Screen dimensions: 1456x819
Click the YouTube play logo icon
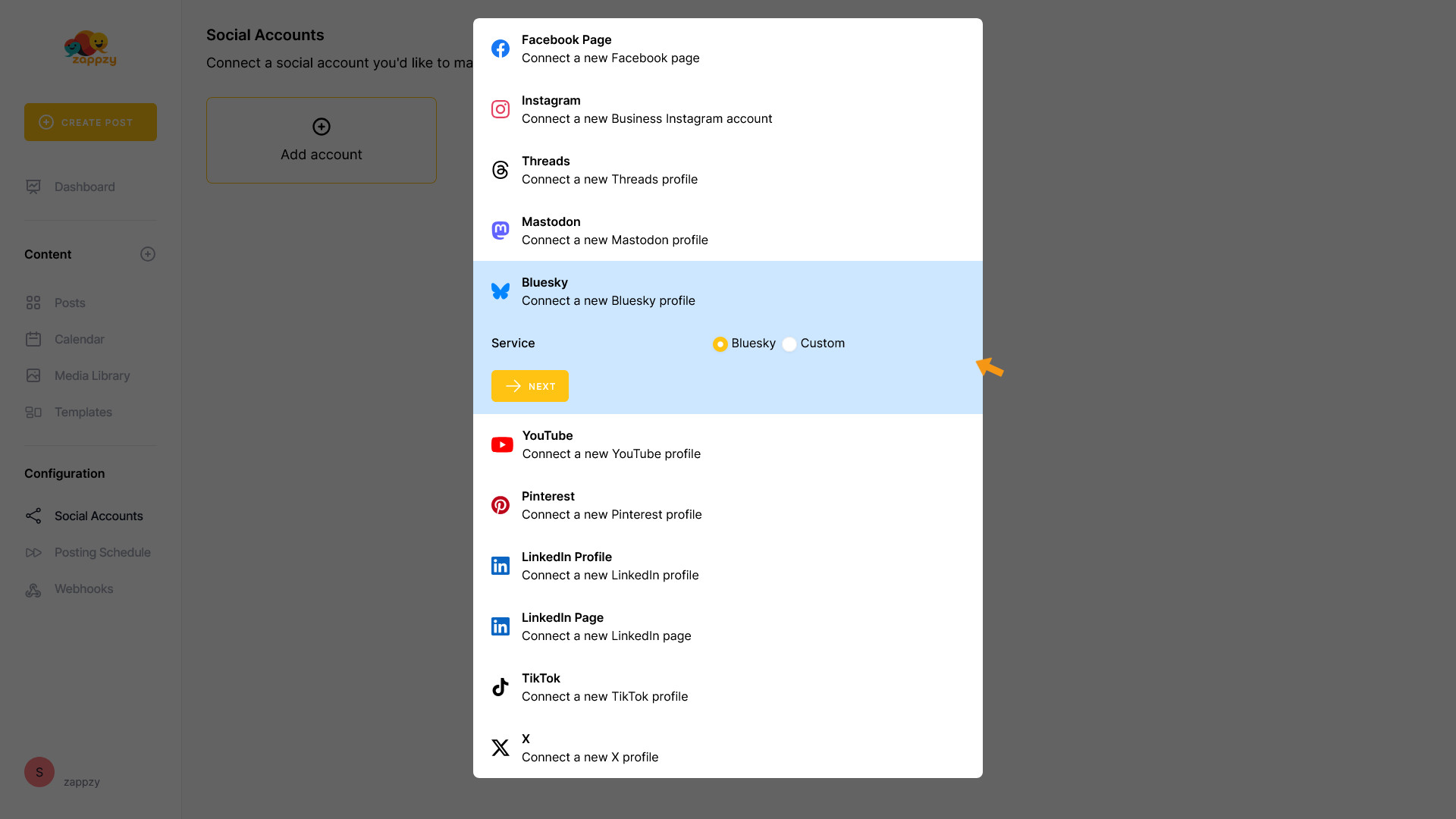click(502, 444)
